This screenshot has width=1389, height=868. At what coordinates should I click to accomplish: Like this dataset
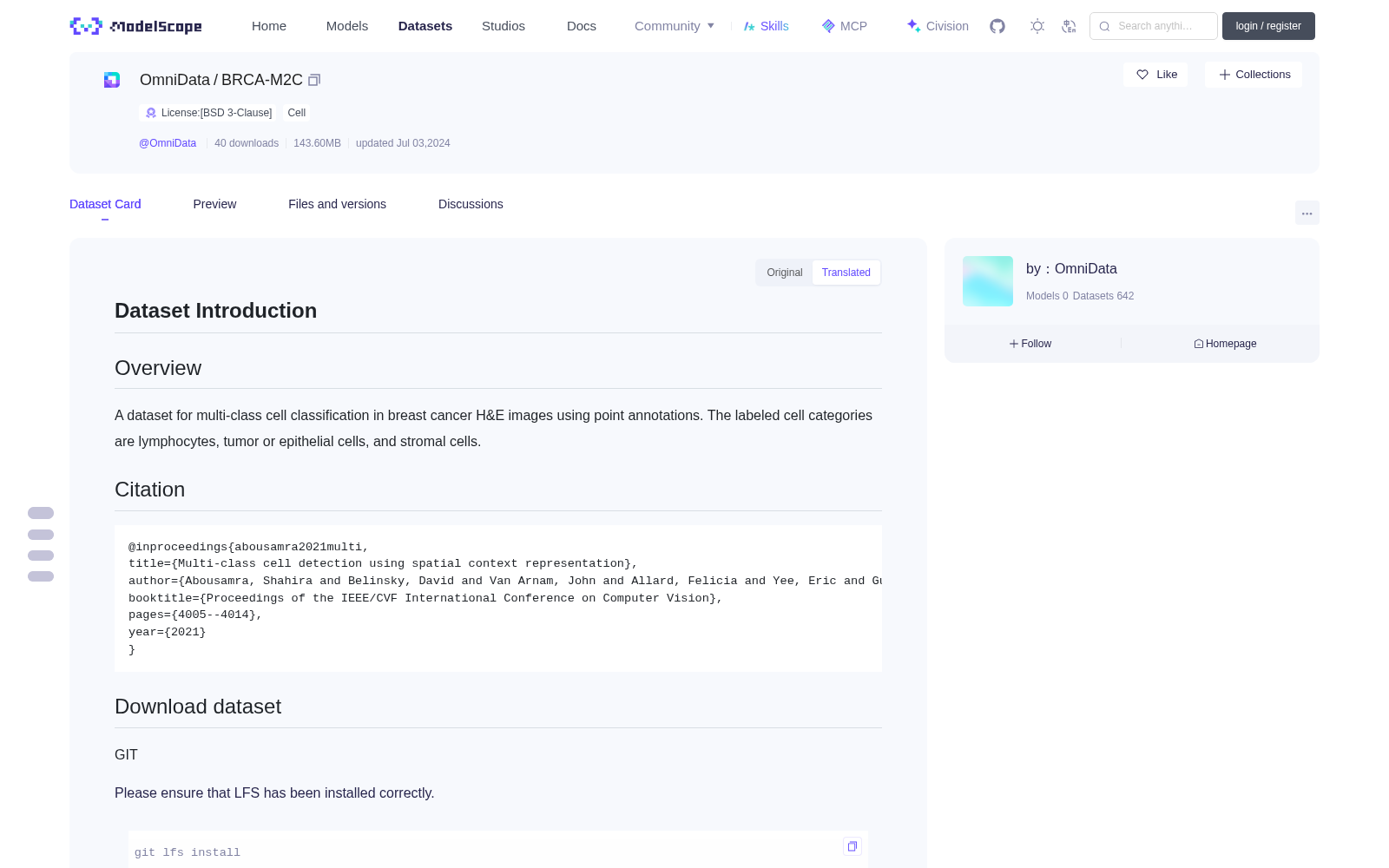pyautogui.click(x=1156, y=75)
